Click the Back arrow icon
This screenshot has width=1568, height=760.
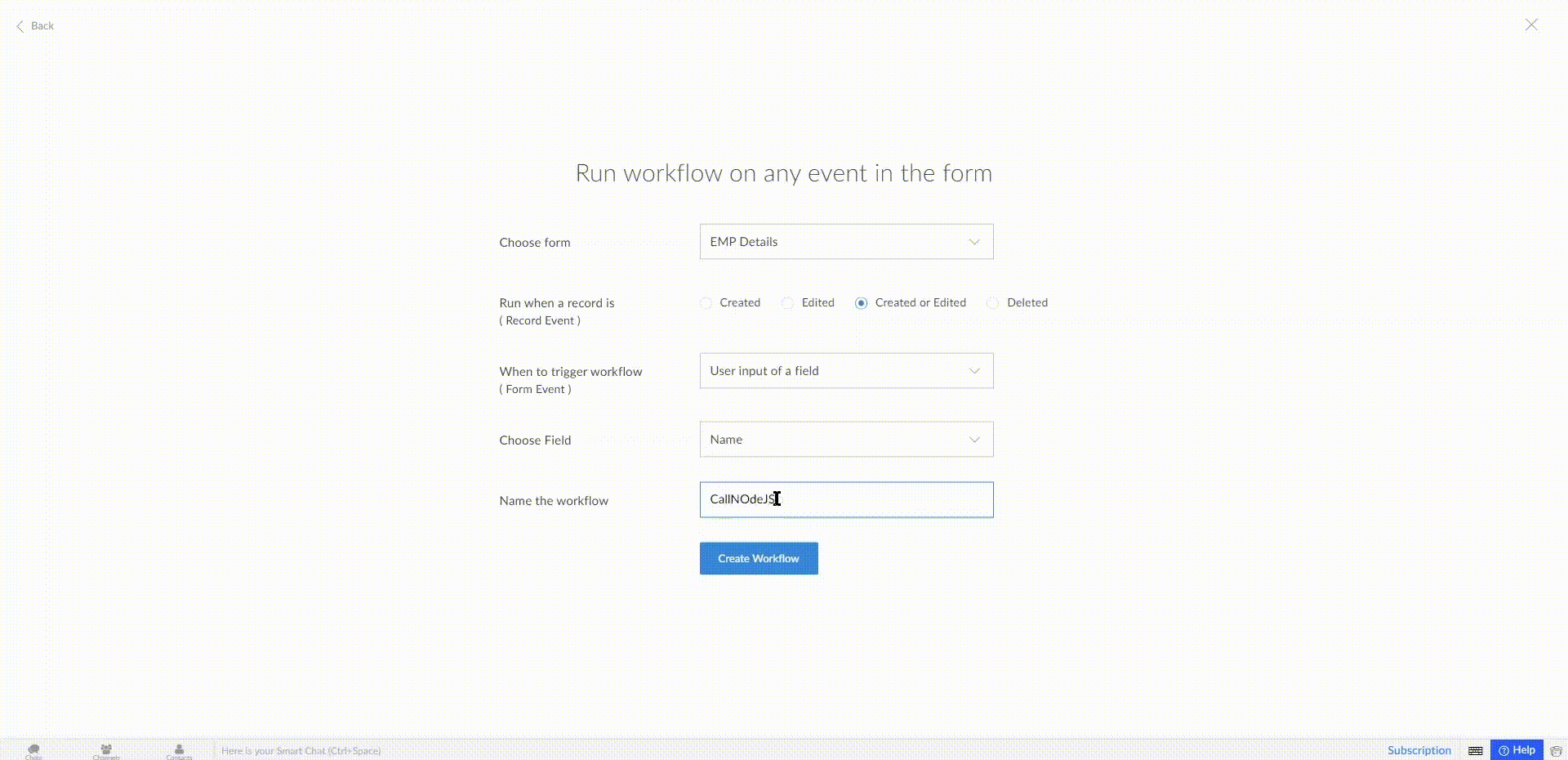(x=20, y=26)
